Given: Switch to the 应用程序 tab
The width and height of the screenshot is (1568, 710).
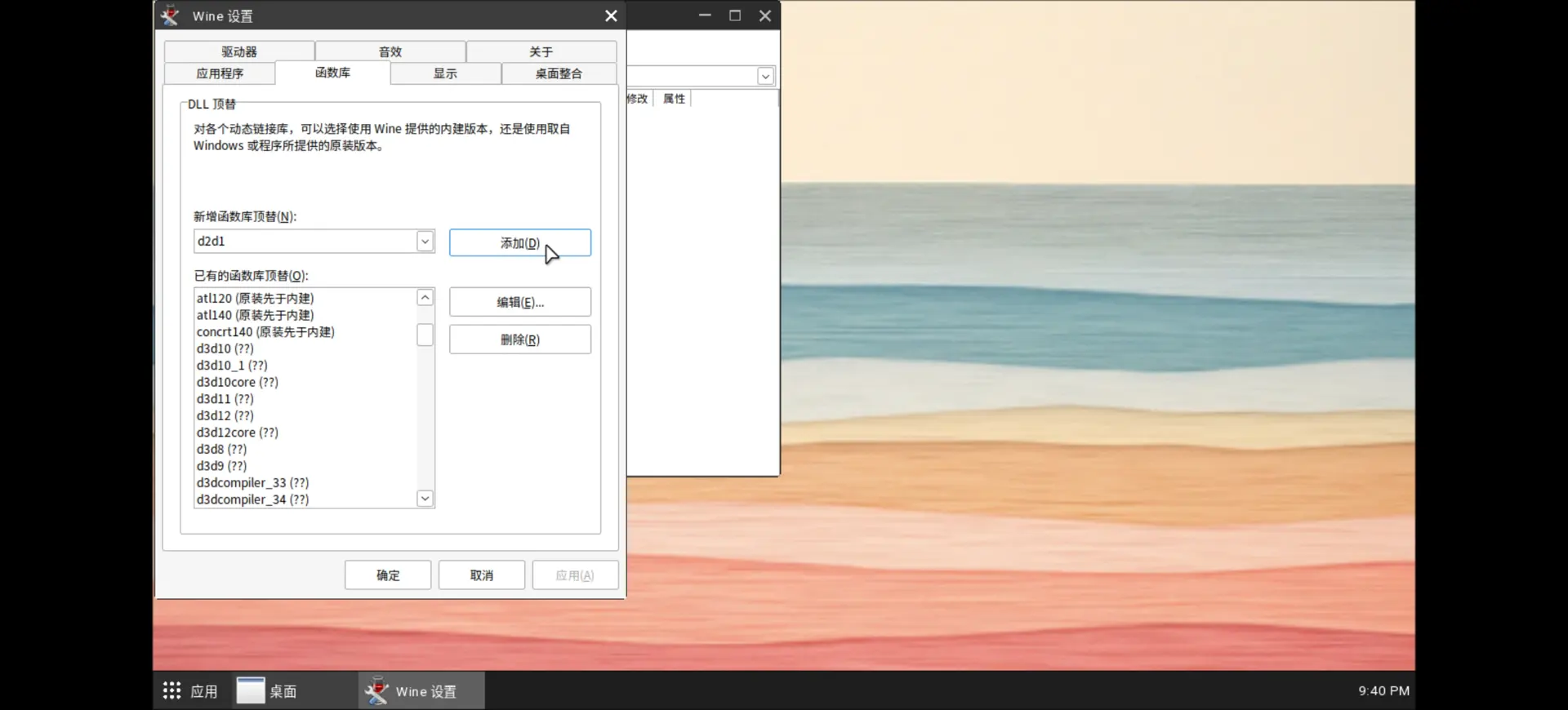Looking at the screenshot, I should tap(220, 73).
